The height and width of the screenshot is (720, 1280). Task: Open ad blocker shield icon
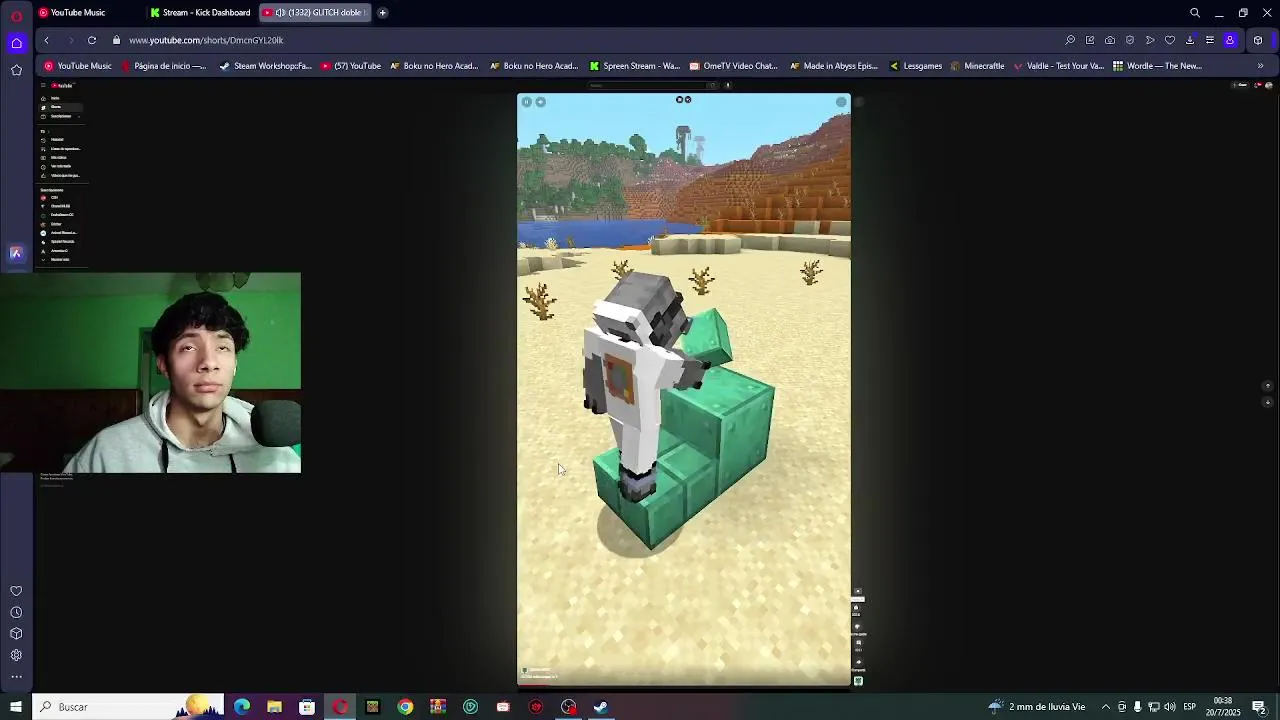pos(1130,40)
